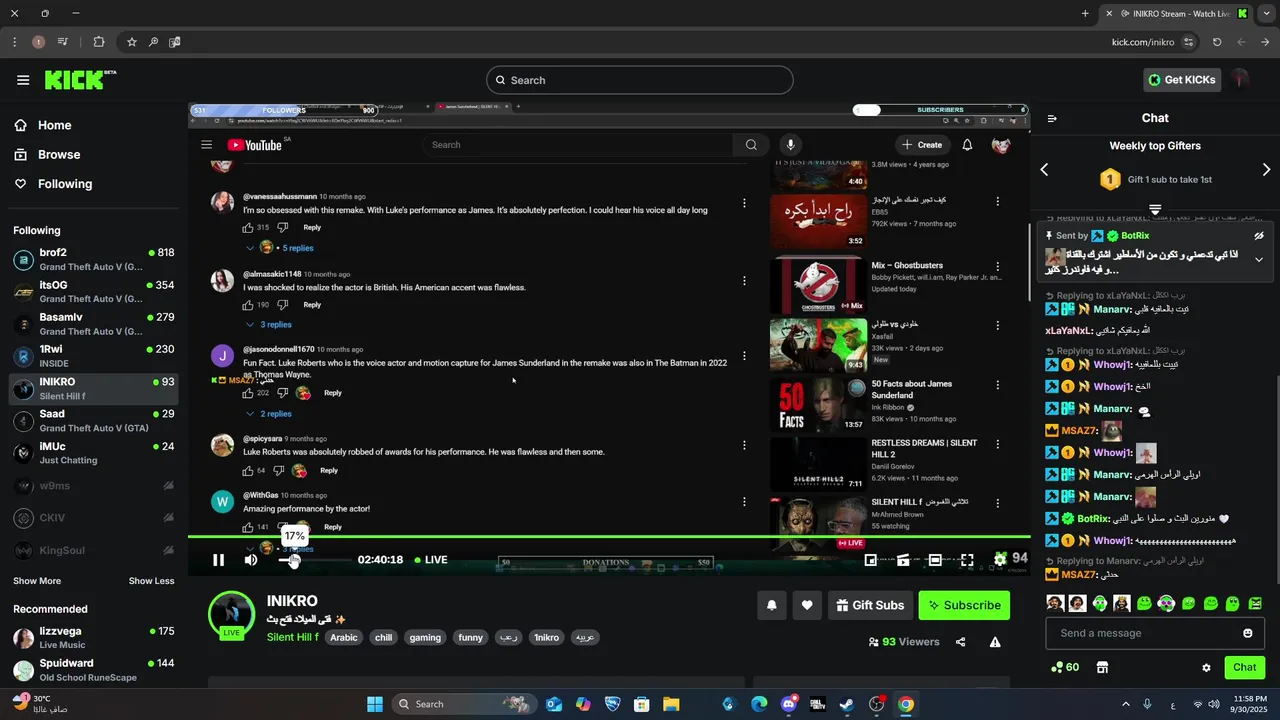Viewport: 1280px width, 720px height.
Task: Open browser extensions puzzle icon
Action: point(98,42)
